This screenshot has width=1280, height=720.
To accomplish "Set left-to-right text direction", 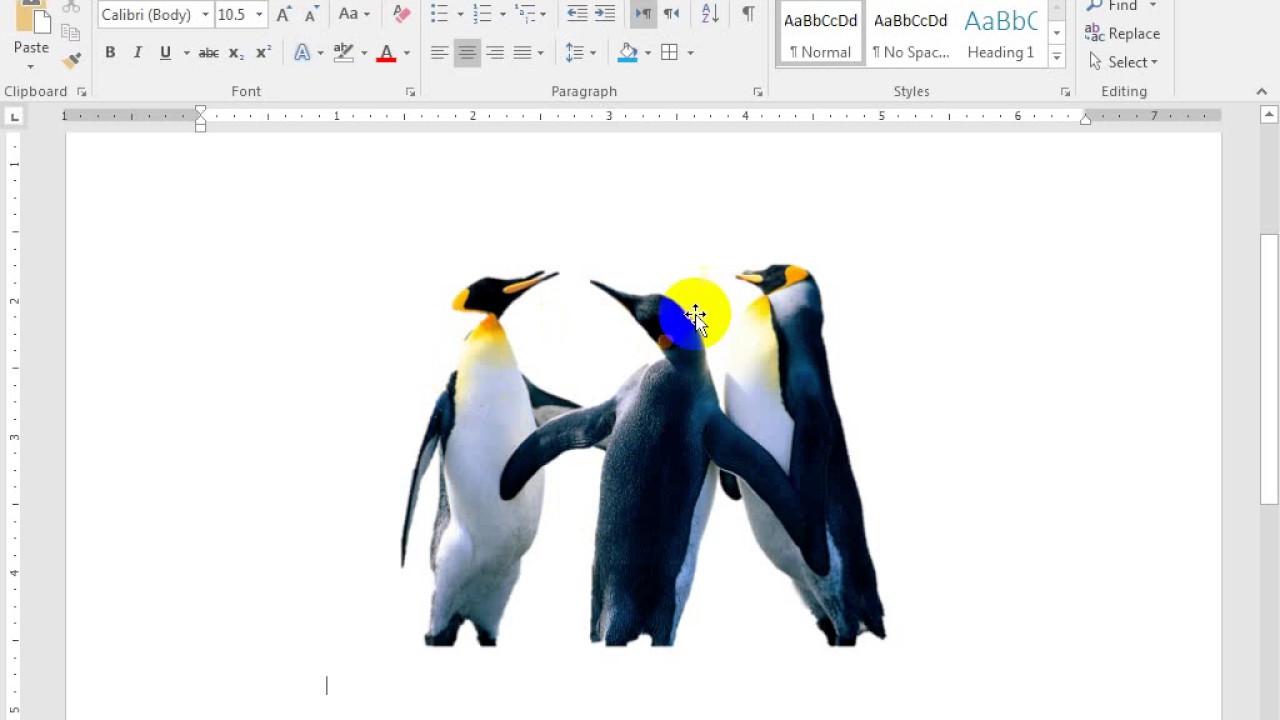I will coord(643,14).
